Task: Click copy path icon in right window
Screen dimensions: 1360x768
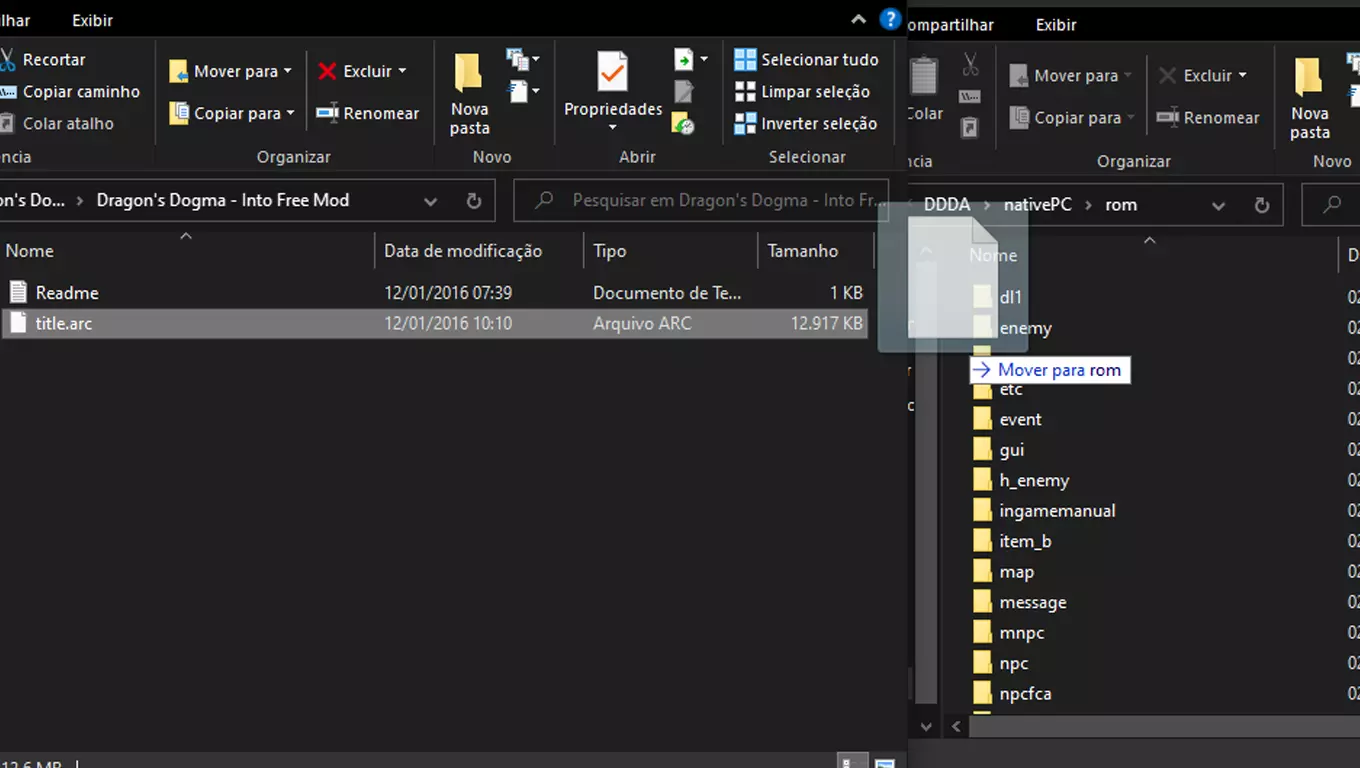Action: (x=970, y=96)
